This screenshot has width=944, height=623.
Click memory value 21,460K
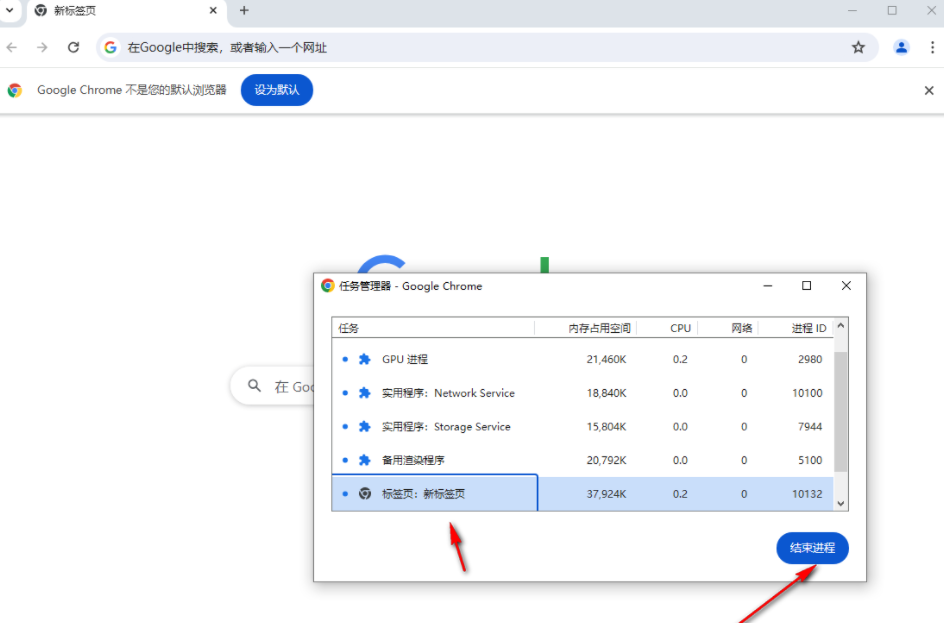[606, 359]
